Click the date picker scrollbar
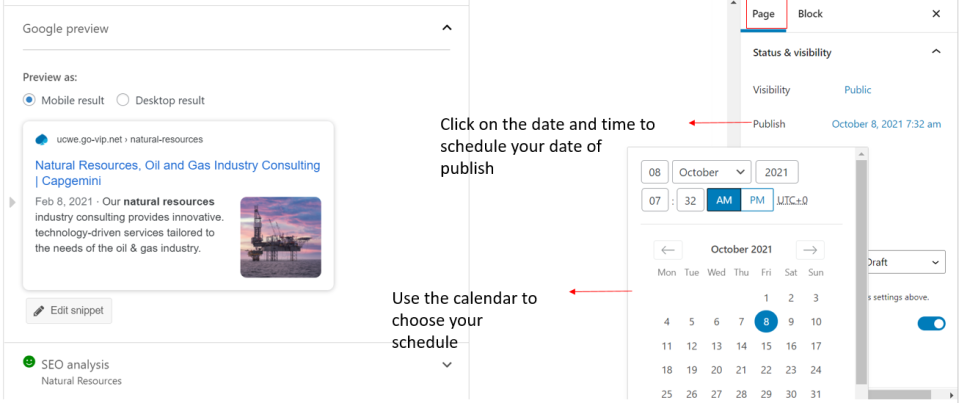Viewport: 959px width, 403px height. point(861,270)
